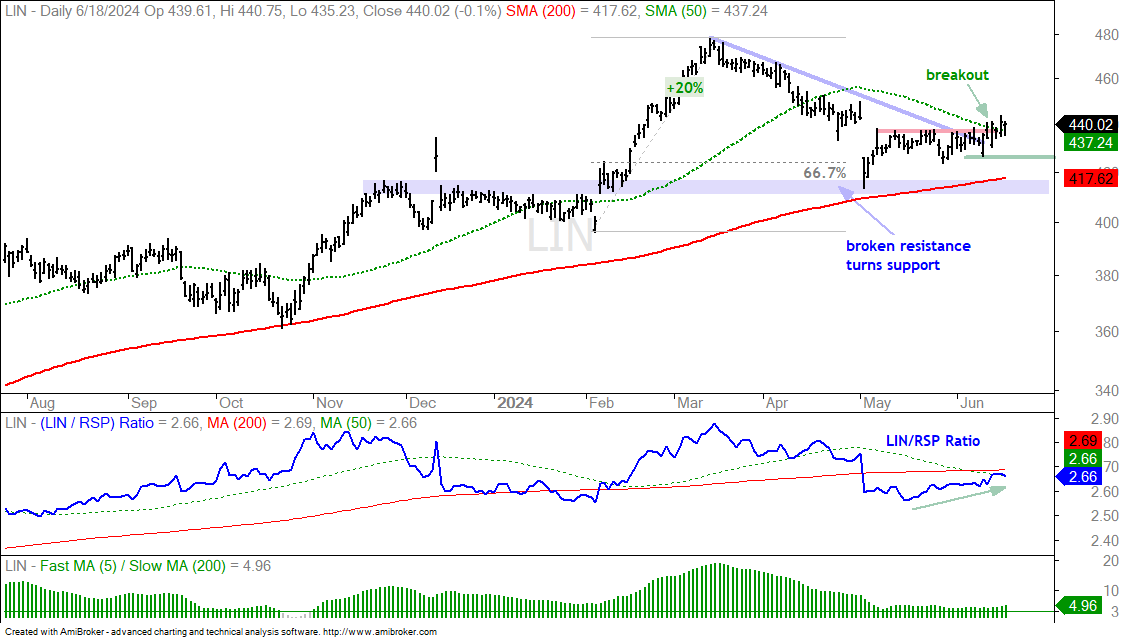Screen dimensions: 1123x637
Task: Click the red 417.62 SMA 200 price tag
Action: [x=1090, y=178]
